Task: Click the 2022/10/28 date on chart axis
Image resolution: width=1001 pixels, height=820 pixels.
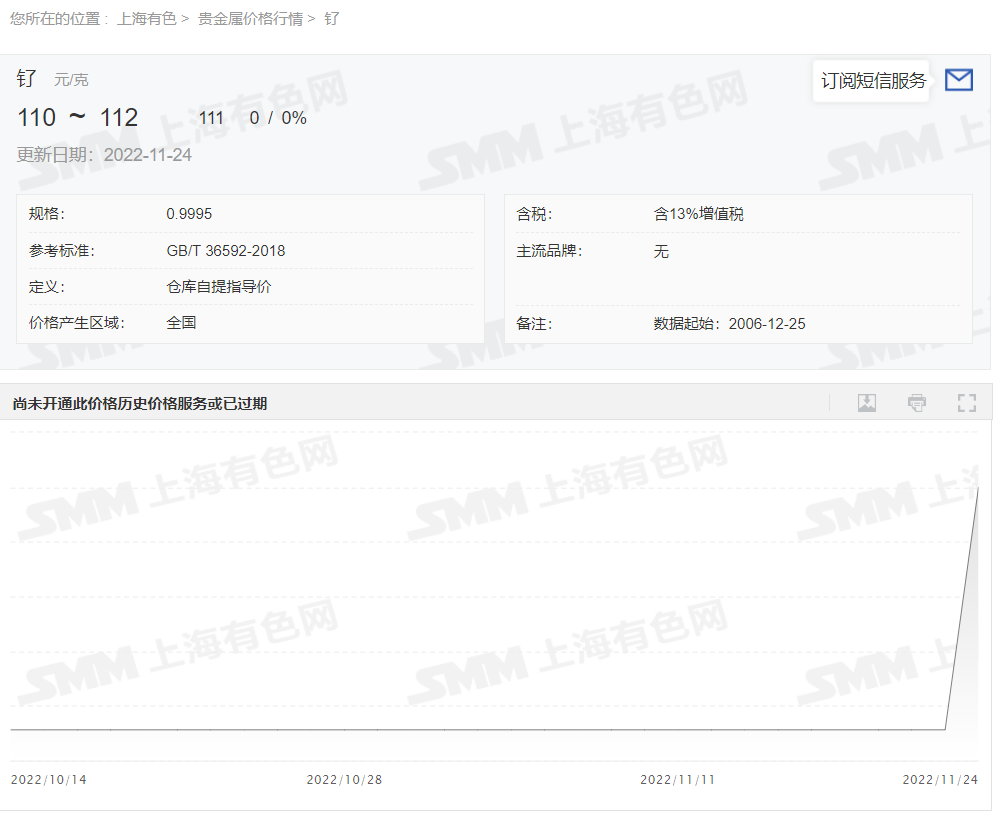Action: 344,779
